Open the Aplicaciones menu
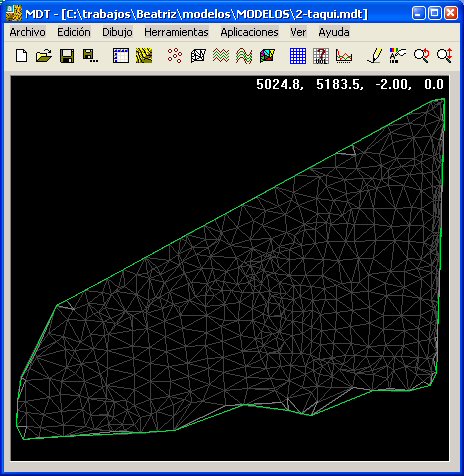The height and width of the screenshot is (476, 464). [249, 32]
